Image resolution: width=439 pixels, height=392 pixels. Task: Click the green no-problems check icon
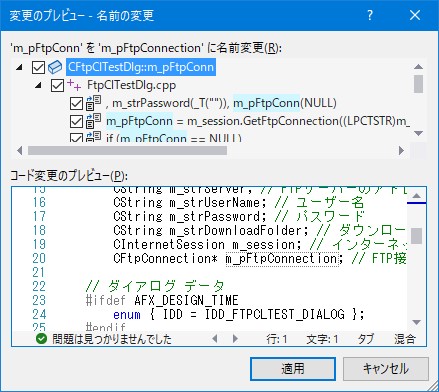tap(41, 339)
